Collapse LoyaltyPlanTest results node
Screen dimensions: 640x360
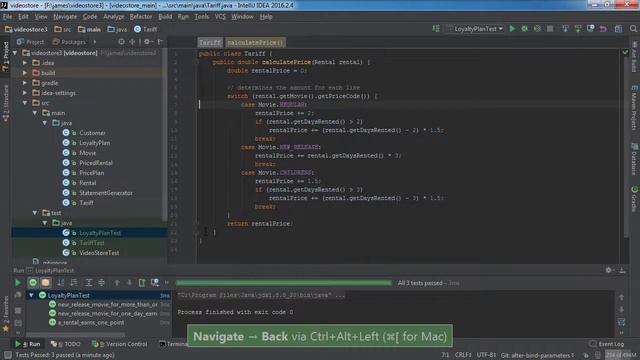click(31, 295)
